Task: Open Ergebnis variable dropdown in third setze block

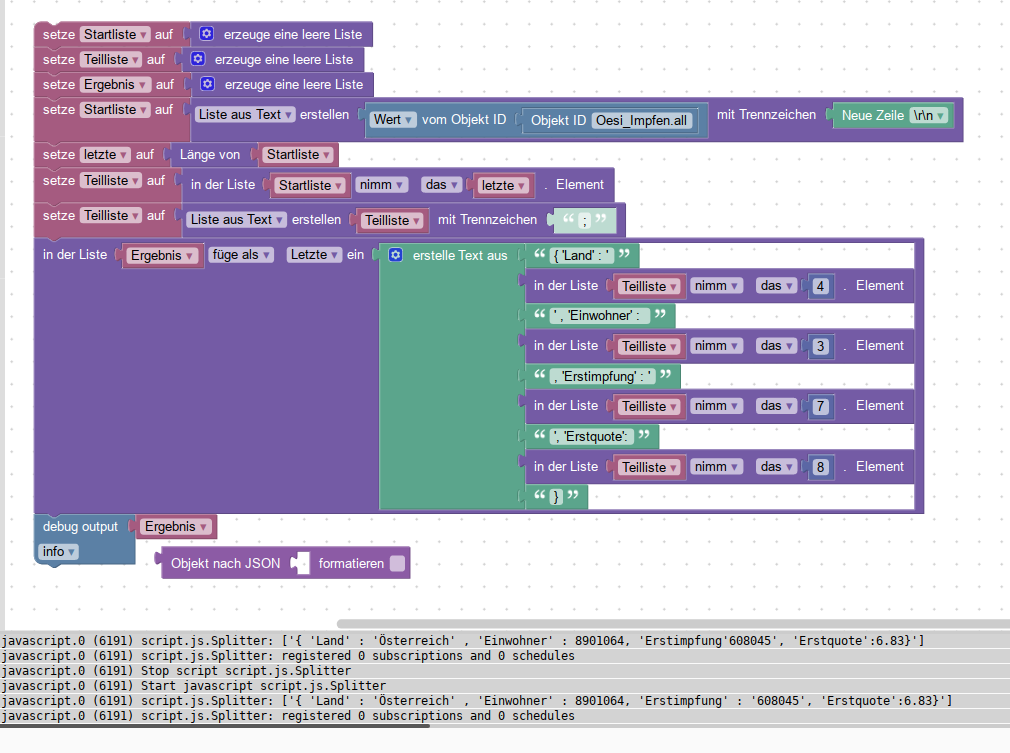Action: point(115,84)
